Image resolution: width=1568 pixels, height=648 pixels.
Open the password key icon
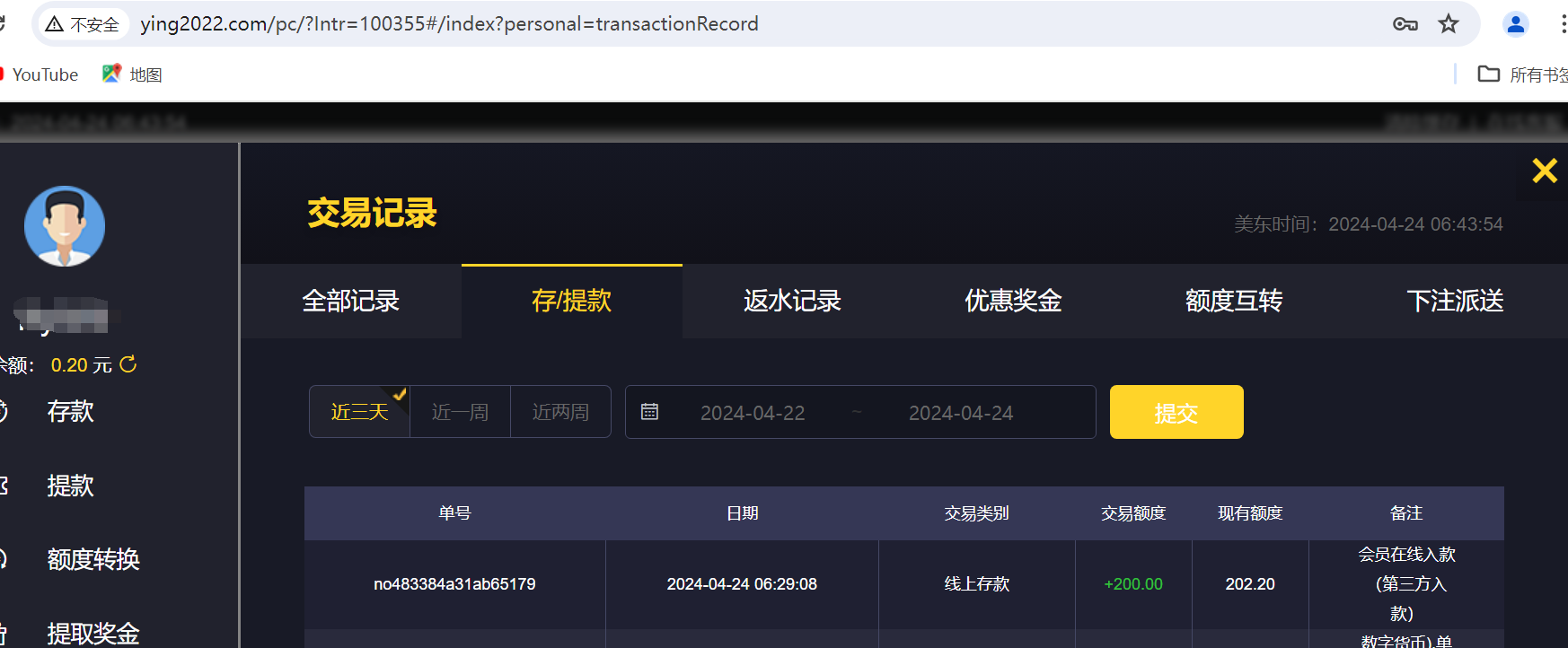(x=1405, y=24)
